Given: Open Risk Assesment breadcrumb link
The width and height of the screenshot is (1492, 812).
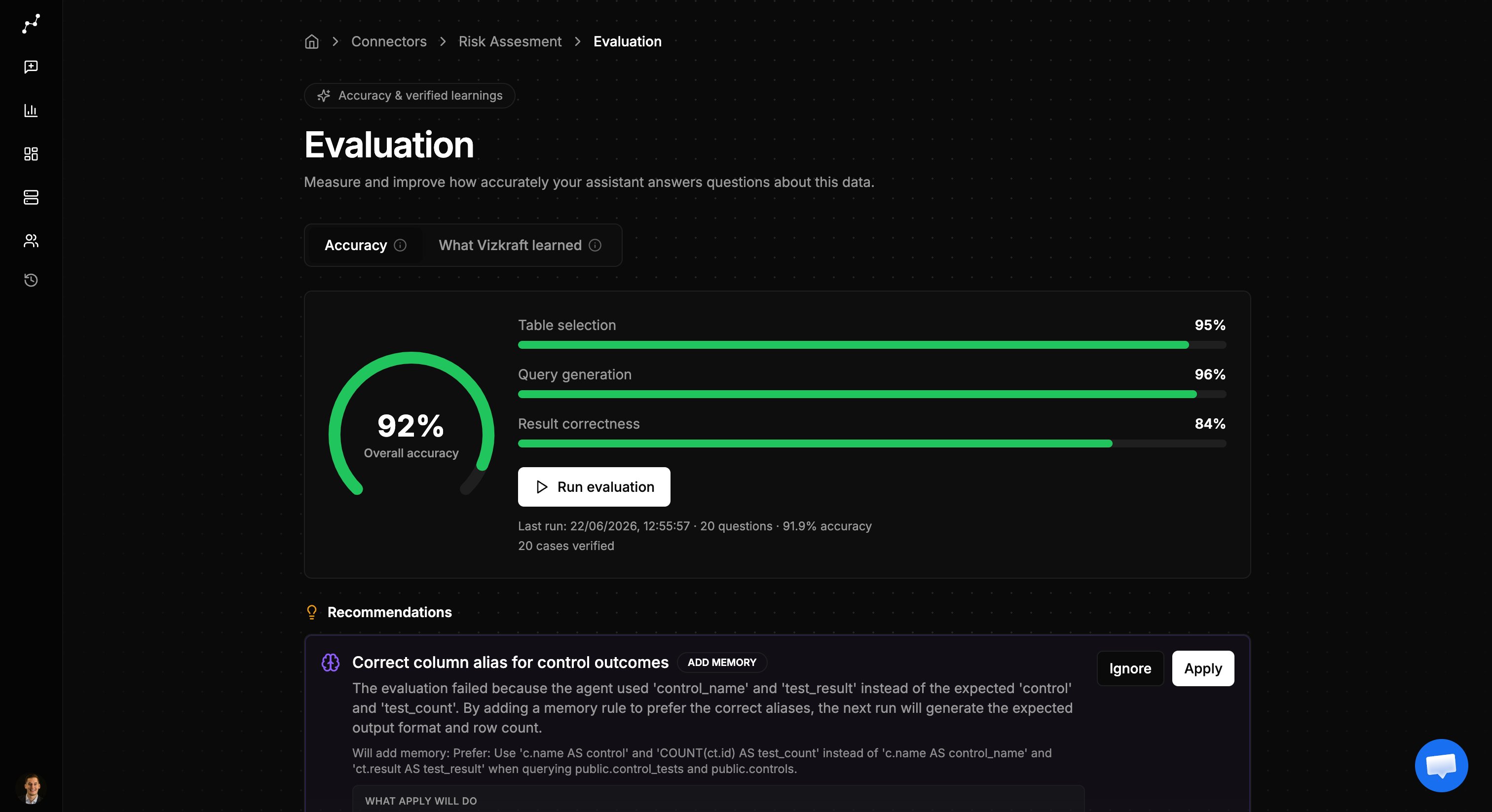Looking at the screenshot, I should click(510, 42).
